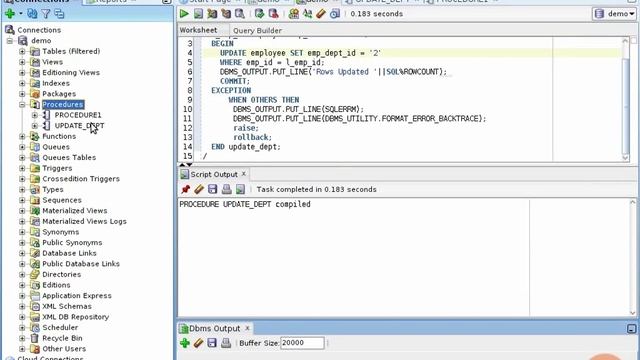Click the Run Script toolbar icon

tap(198, 14)
